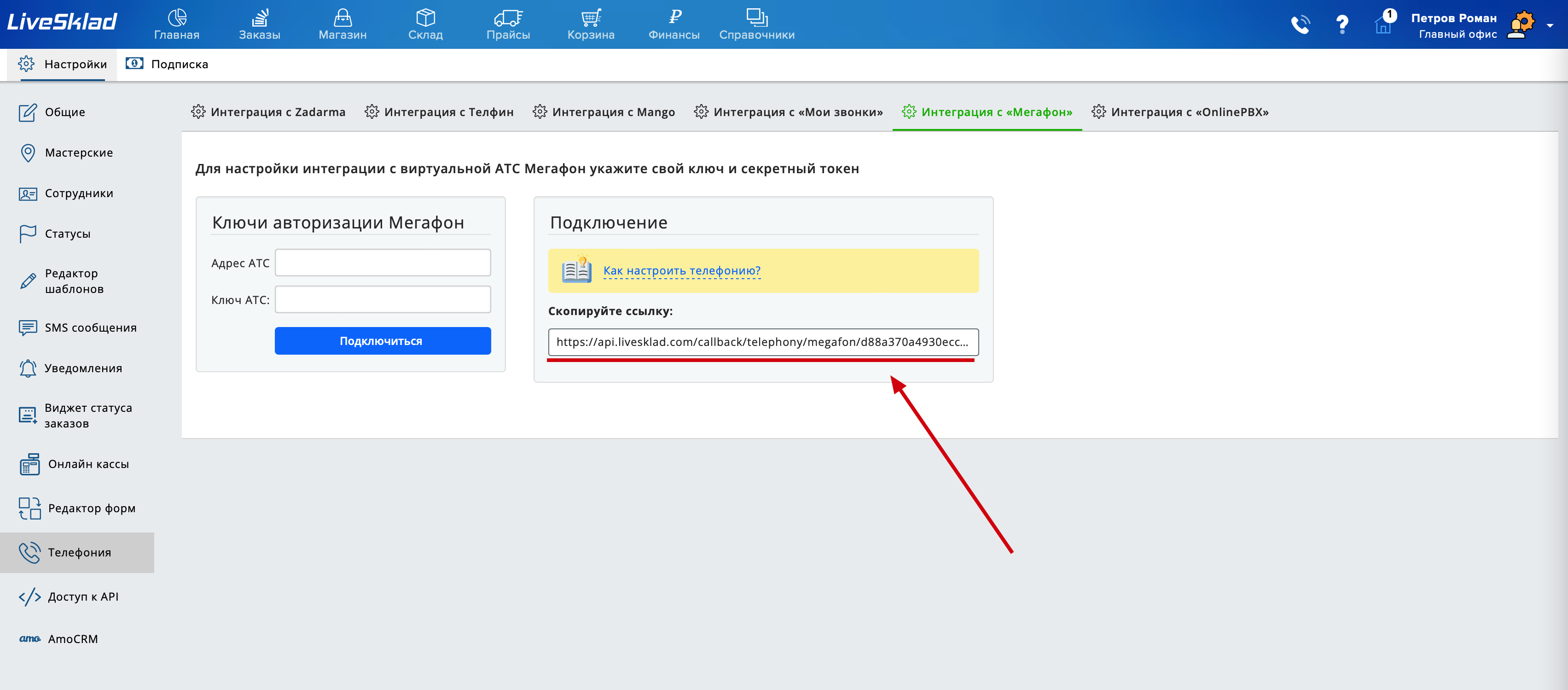Viewport: 1568px width, 690px height.
Task: Switch to Интеграция с Zadarma tab
Action: coord(268,112)
